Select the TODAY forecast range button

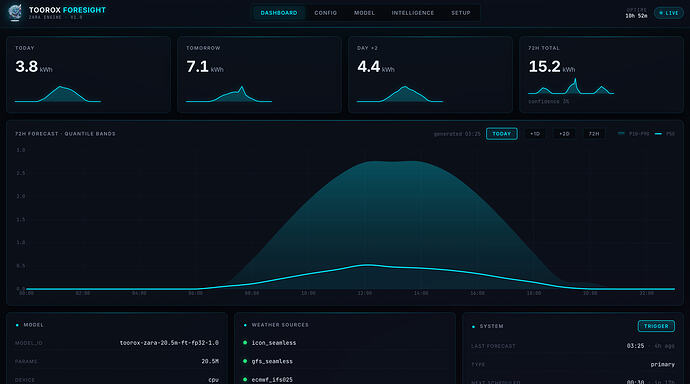click(502, 134)
